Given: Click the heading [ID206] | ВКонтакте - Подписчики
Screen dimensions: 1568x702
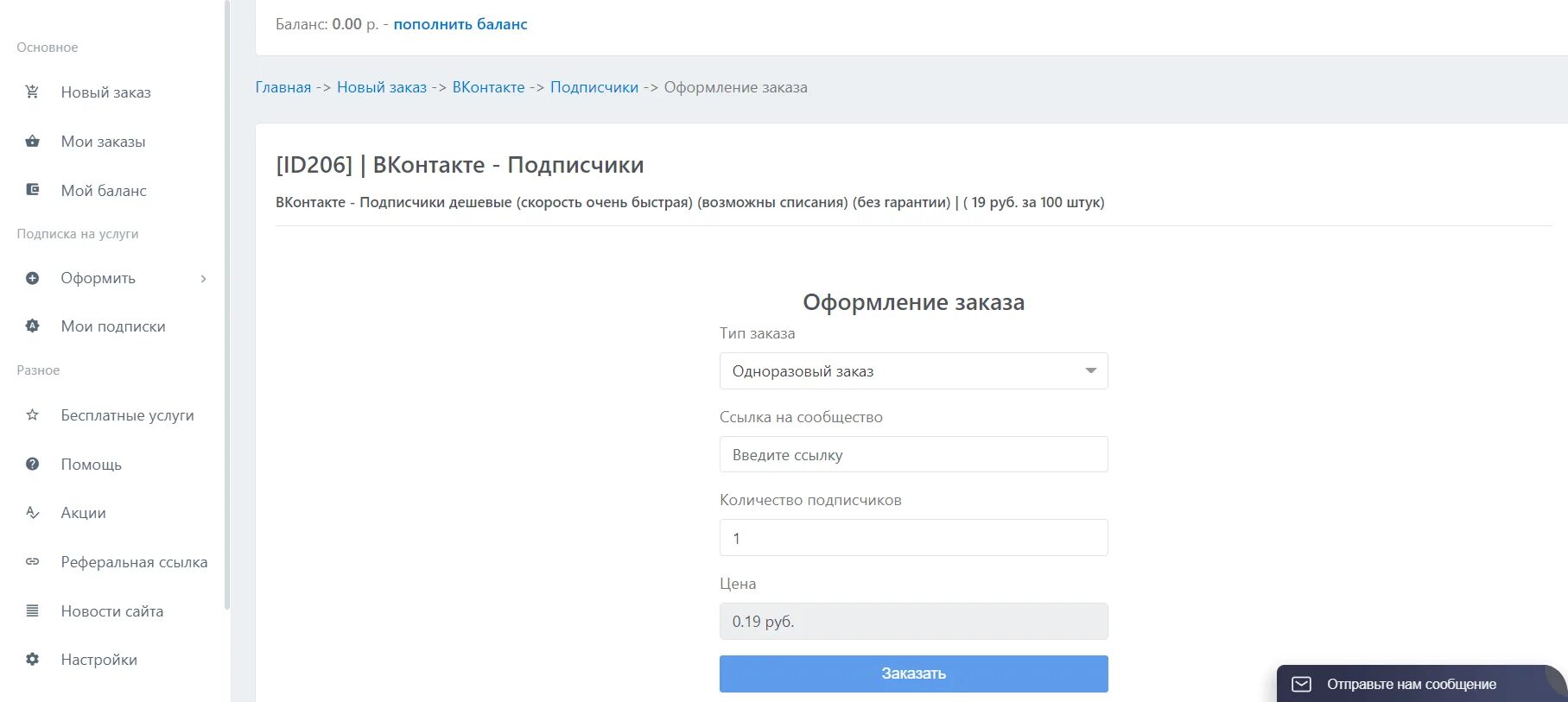Looking at the screenshot, I should [x=460, y=165].
